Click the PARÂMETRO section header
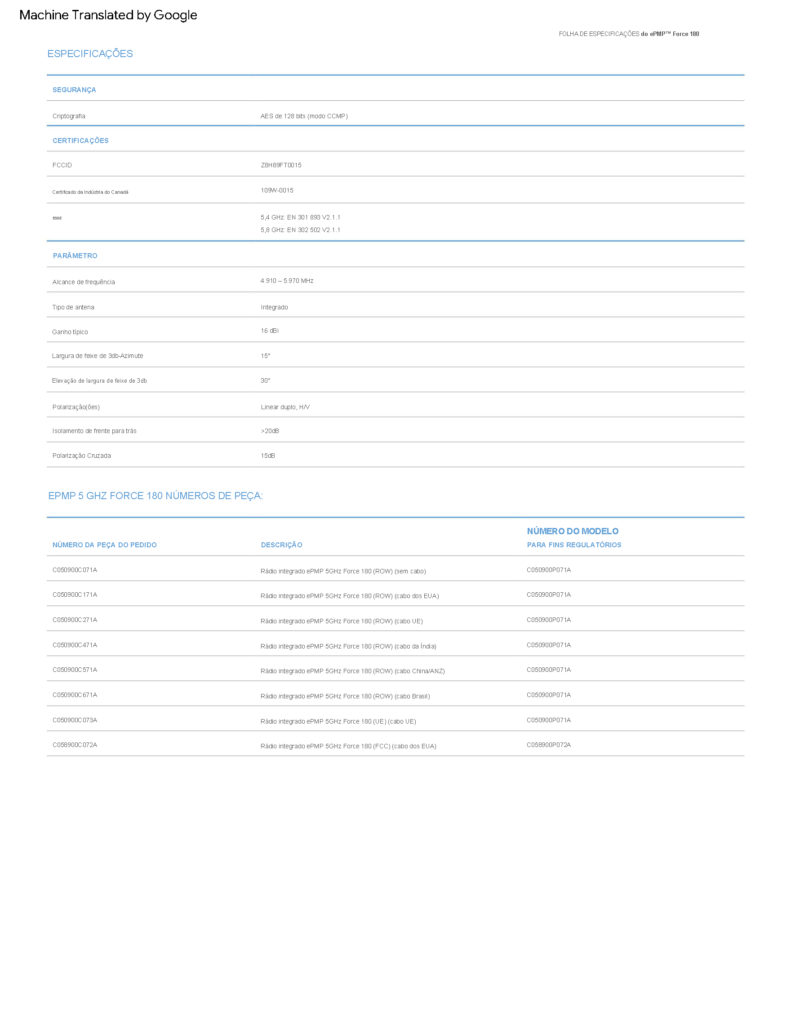 click(75, 256)
